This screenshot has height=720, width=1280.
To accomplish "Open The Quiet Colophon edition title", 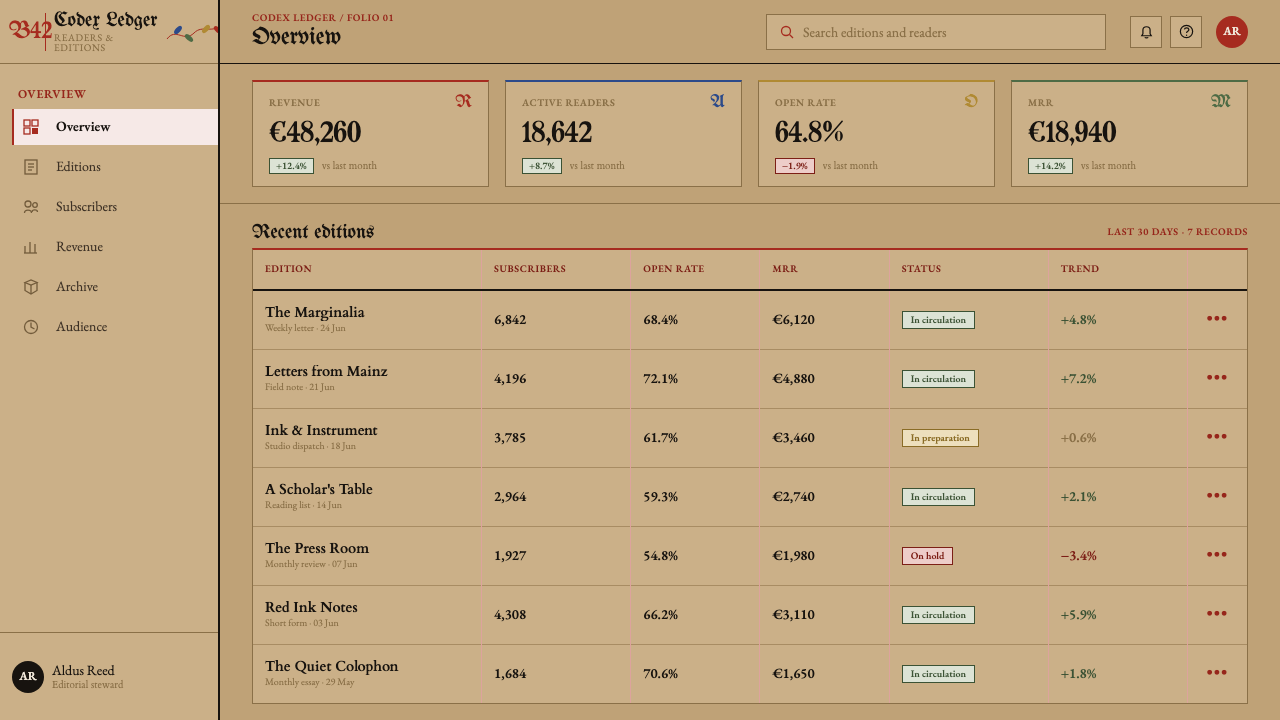I will pos(332,666).
